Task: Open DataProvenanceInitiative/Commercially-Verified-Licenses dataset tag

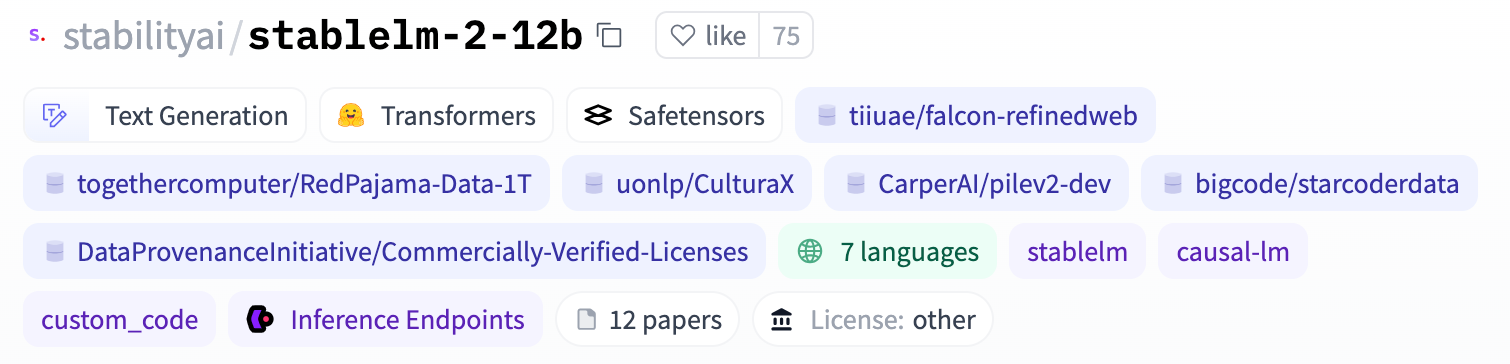Action: pos(394,252)
